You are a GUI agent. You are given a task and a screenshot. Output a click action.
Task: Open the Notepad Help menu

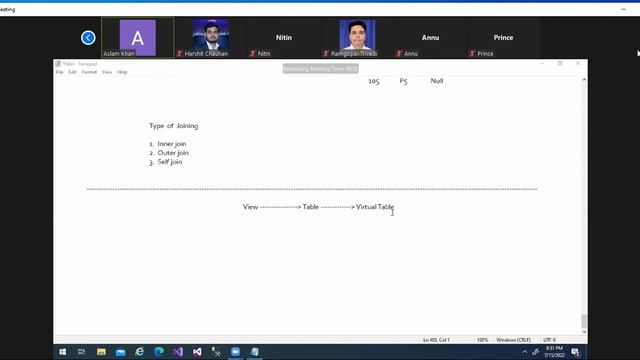(122, 72)
